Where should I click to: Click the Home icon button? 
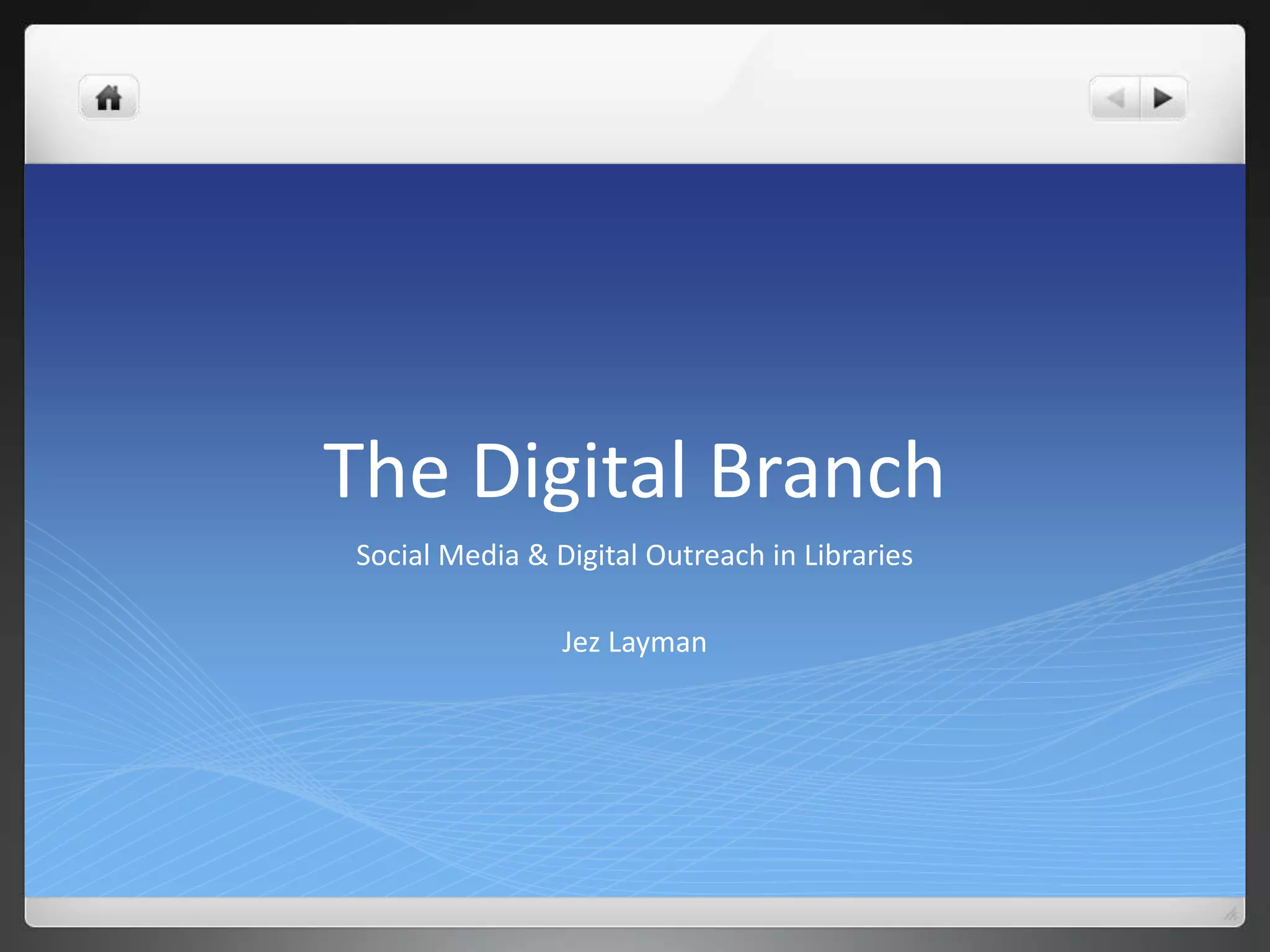tap(109, 98)
